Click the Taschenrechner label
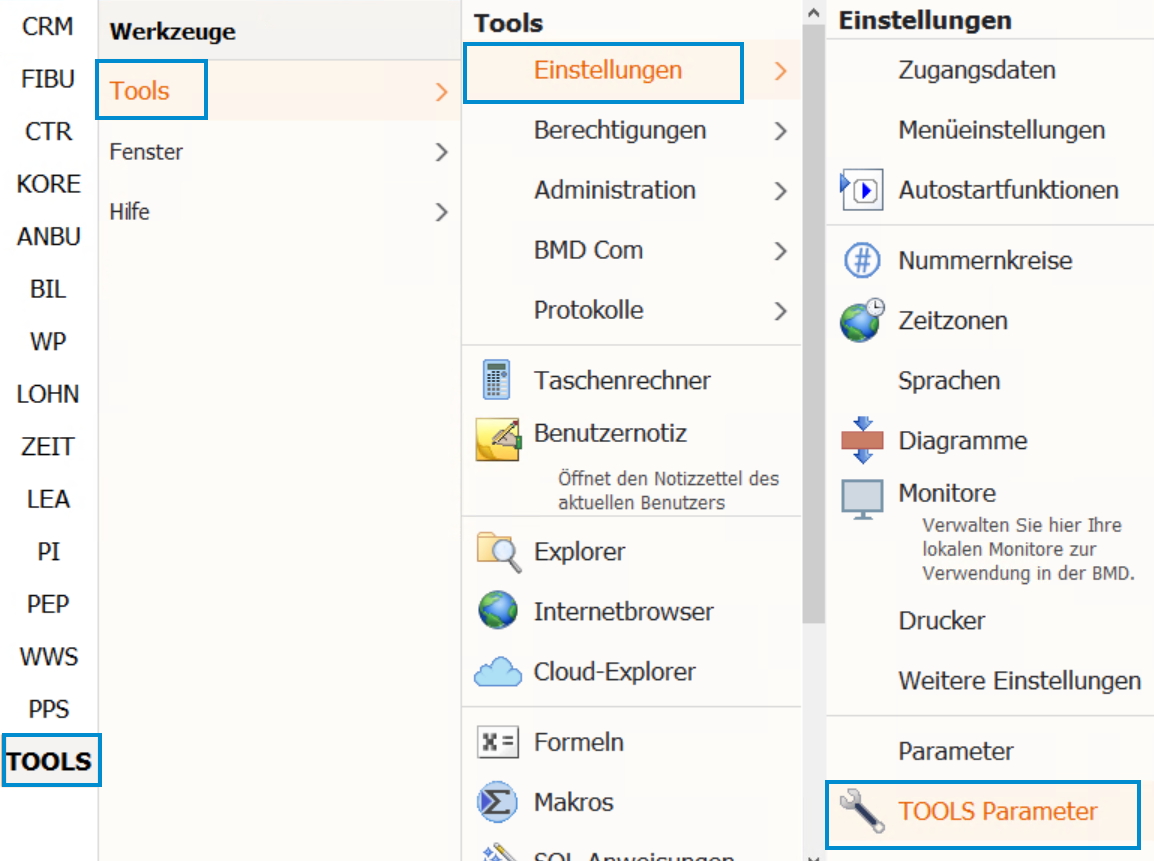 (x=622, y=381)
